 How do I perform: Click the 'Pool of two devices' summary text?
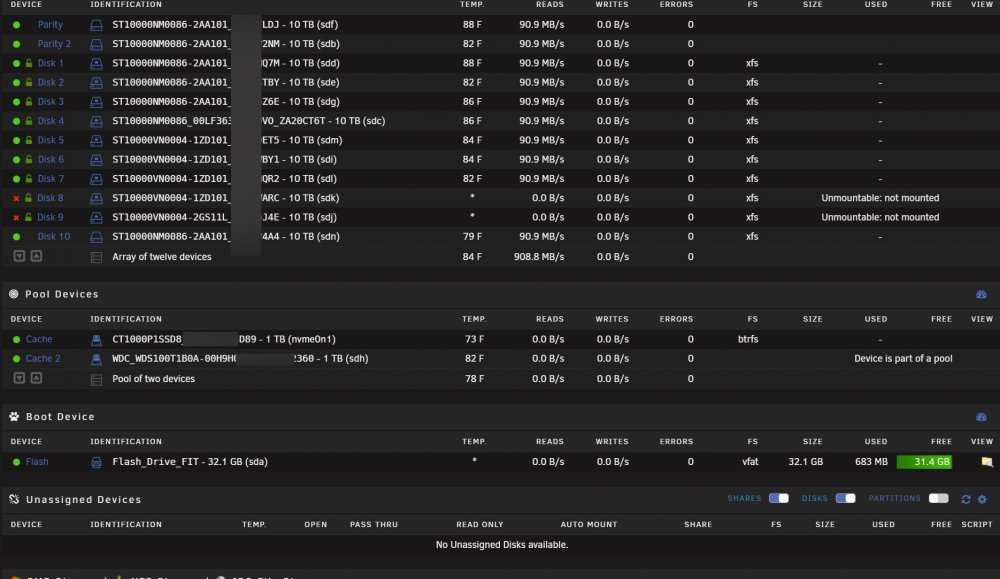click(154, 379)
